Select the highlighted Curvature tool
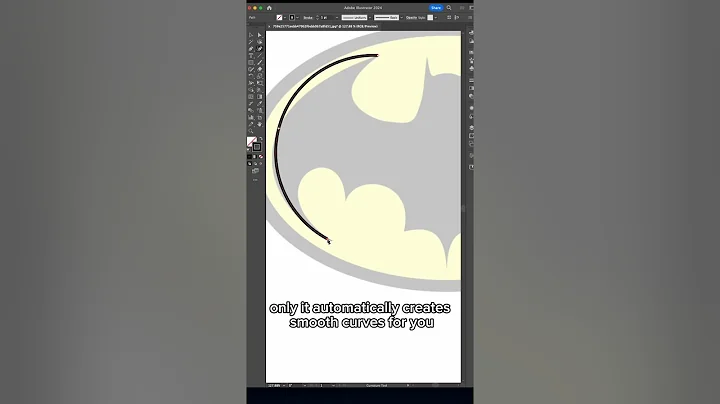The height and width of the screenshot is (404, 720). pos(259,49)
